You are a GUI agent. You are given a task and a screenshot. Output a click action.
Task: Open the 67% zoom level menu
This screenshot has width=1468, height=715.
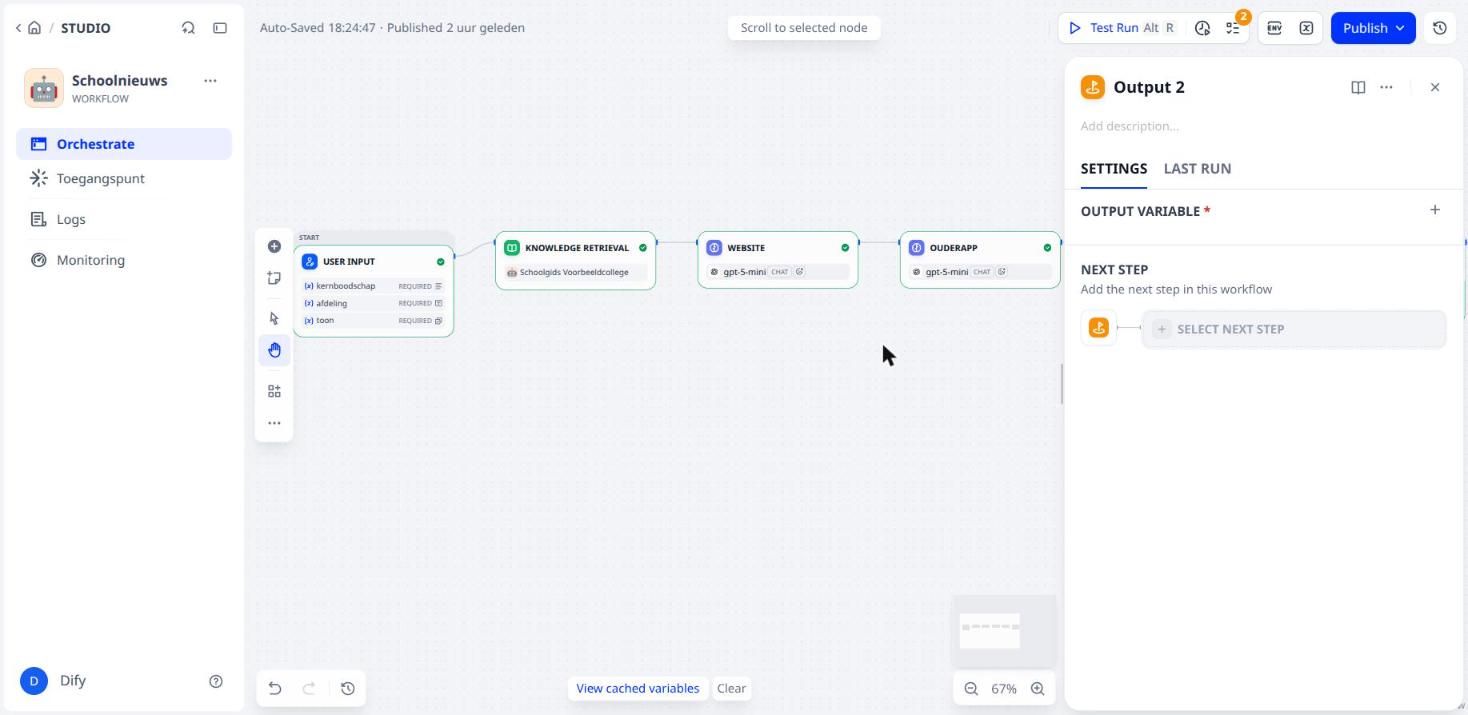coord(1004,688)
